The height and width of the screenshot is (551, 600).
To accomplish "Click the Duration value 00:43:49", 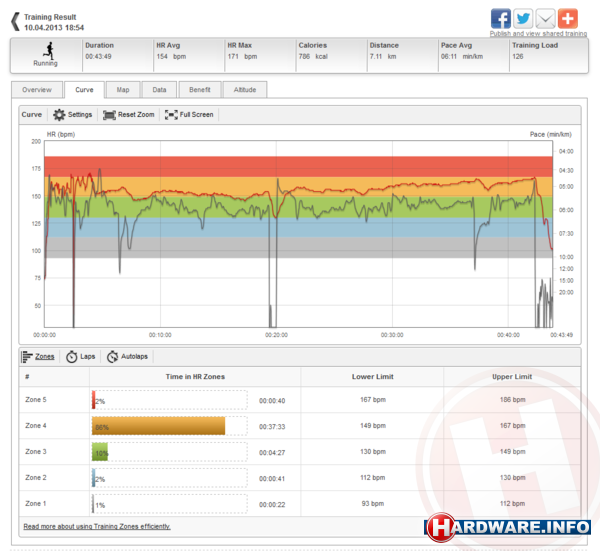I will point(98,57).
